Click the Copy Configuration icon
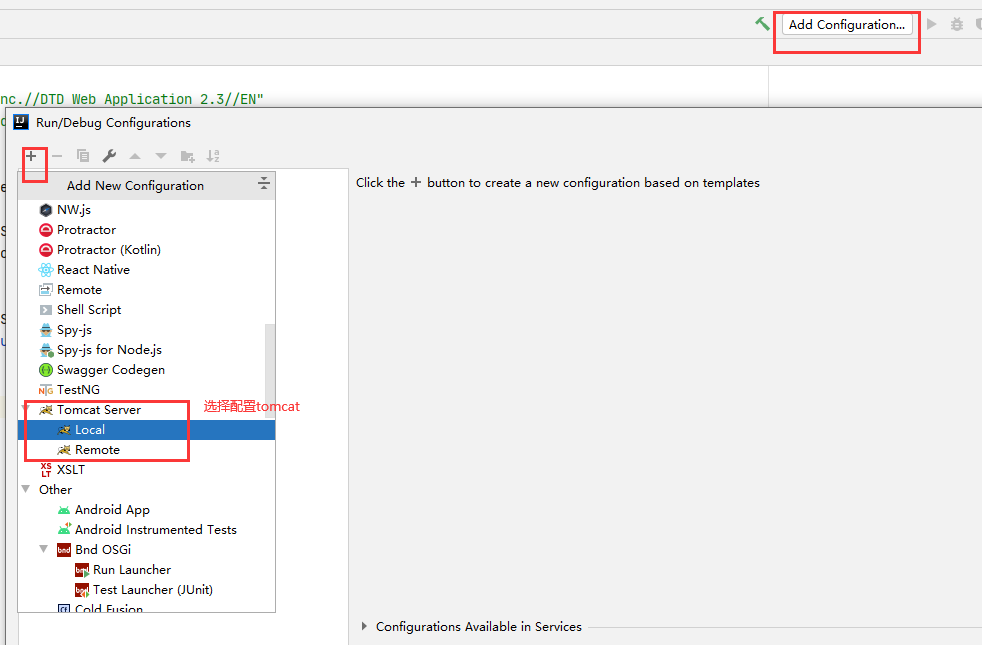982x645 pixels. 83,155
